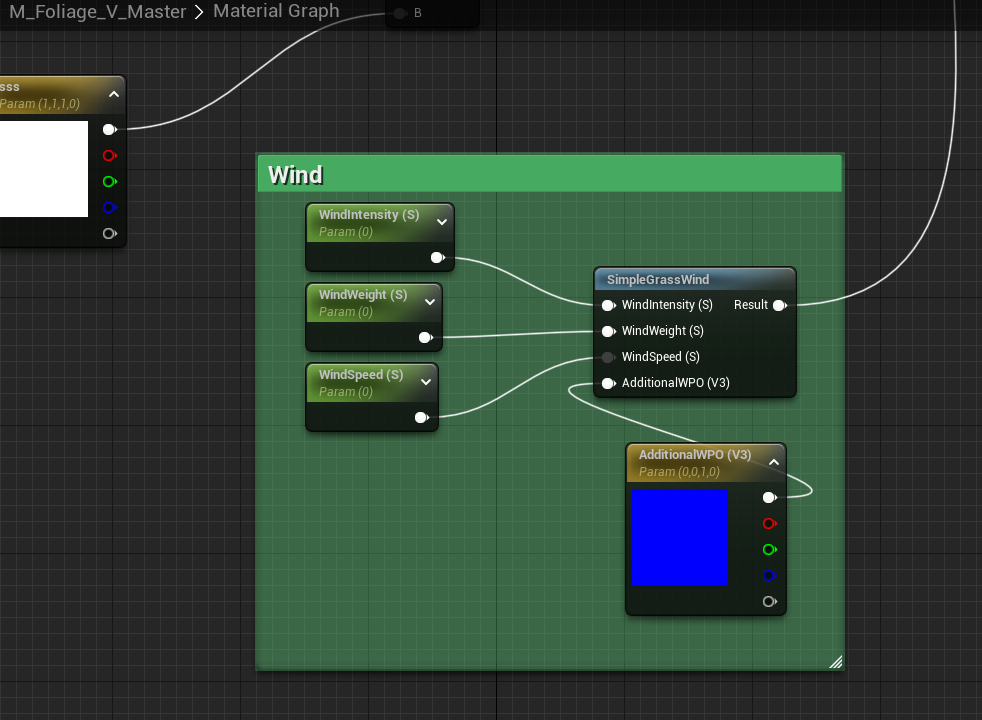Click the WindSpeed (S) input pin on SimpleGrassWind

[608, 357]
